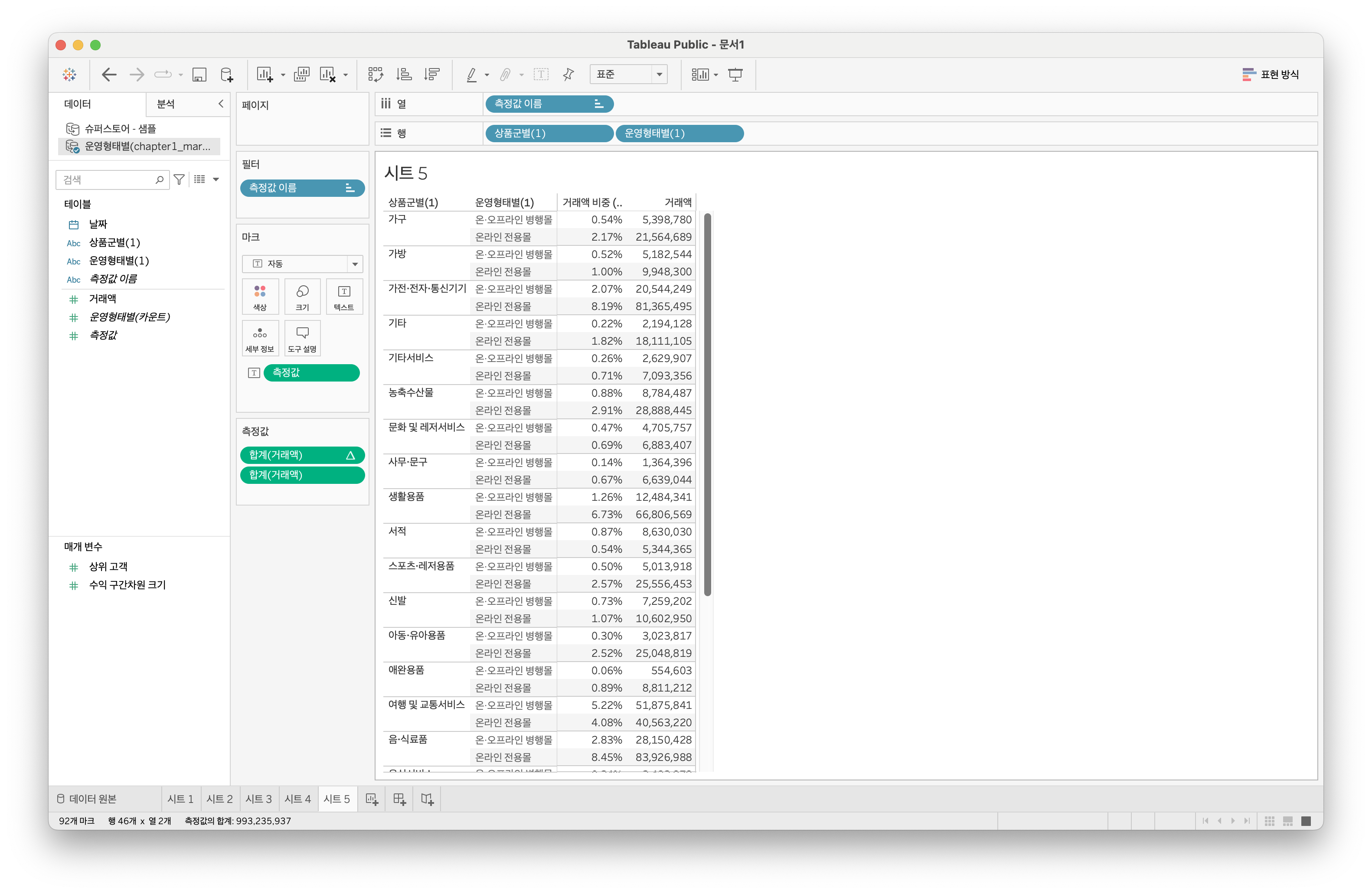
Task: Click the Fix axes pin icon
Action: [568, 75]
